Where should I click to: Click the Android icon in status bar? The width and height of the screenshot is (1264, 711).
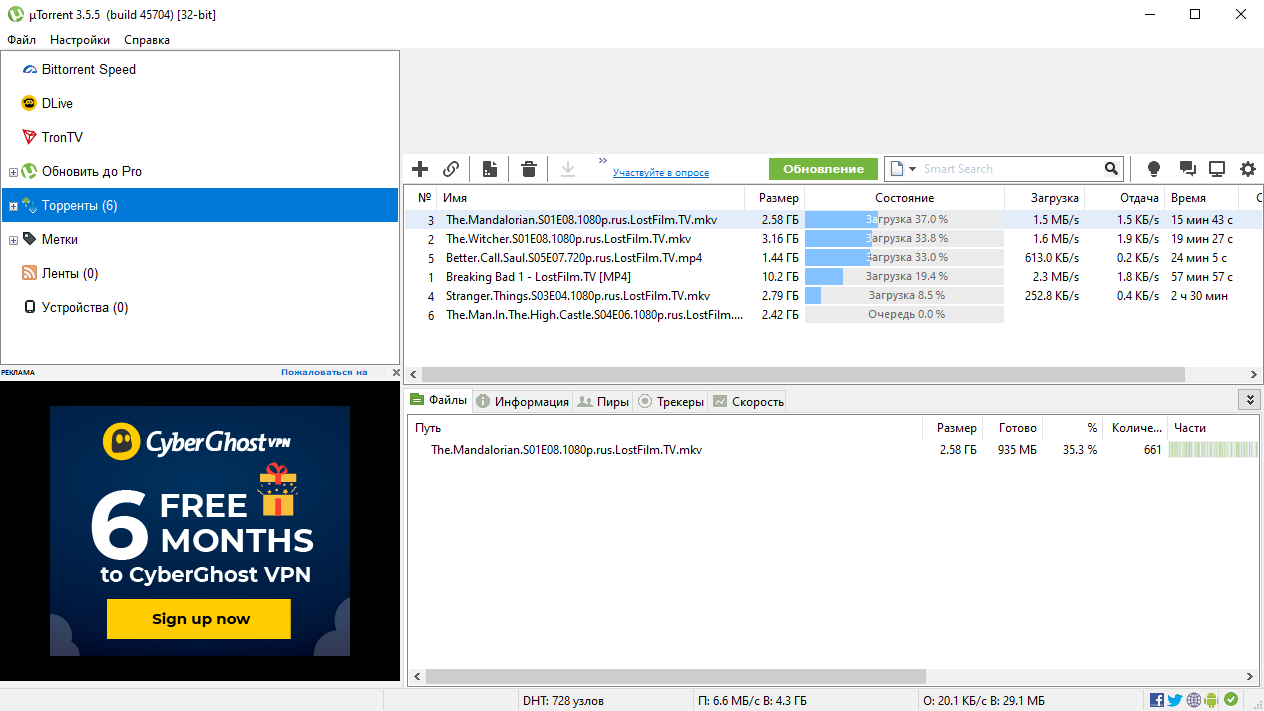pos(1212,700)
